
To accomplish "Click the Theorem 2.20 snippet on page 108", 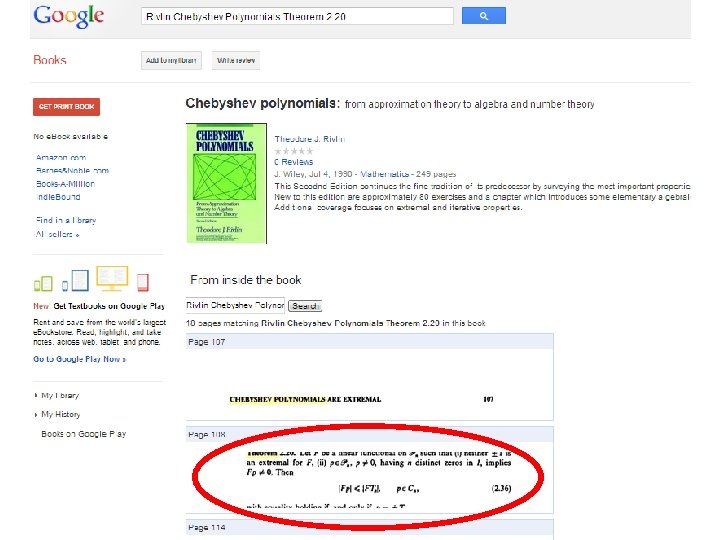I will 370,478.
